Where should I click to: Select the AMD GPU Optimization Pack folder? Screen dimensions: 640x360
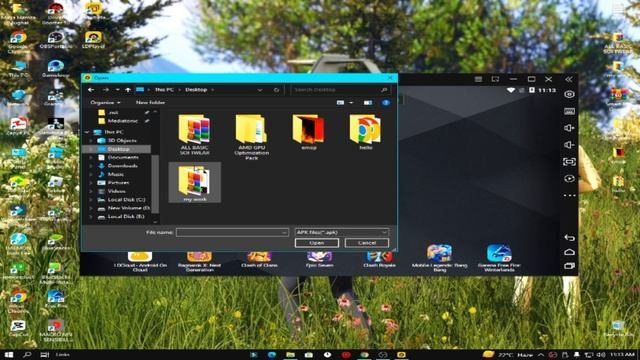tap(251, 137)
